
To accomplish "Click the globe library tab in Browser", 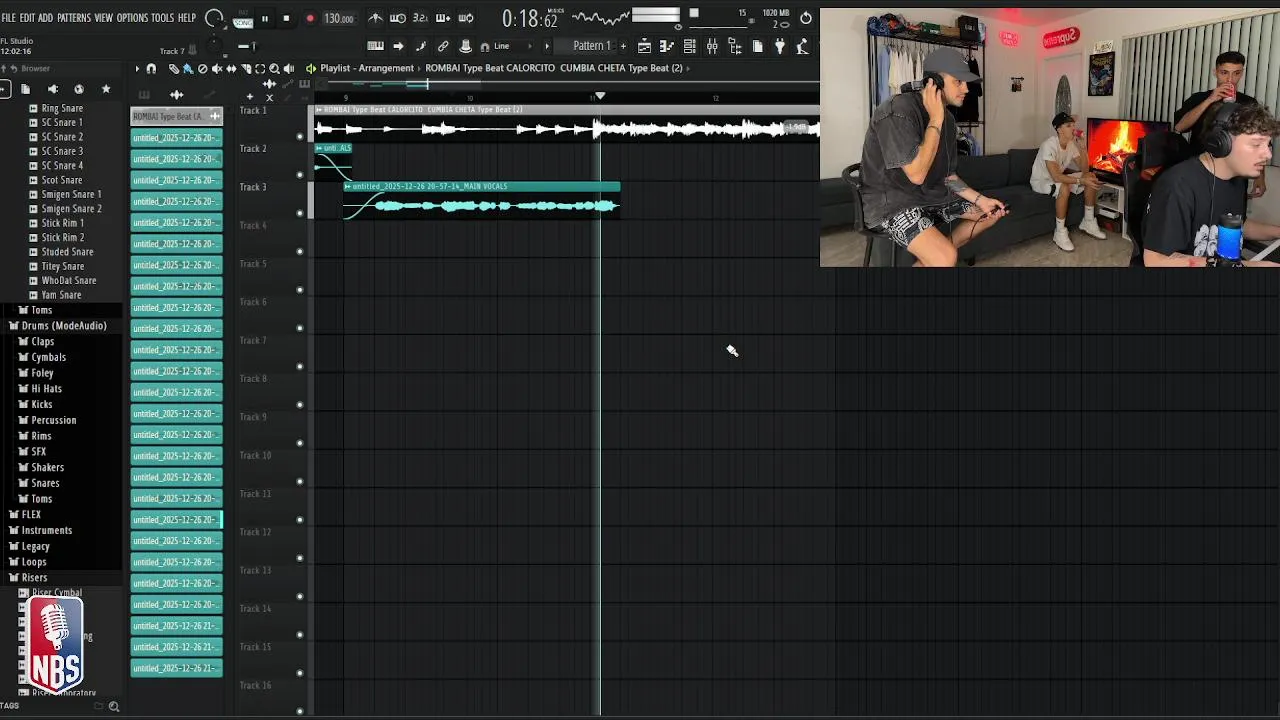I will pyautogui.click(x=79, y=89).
